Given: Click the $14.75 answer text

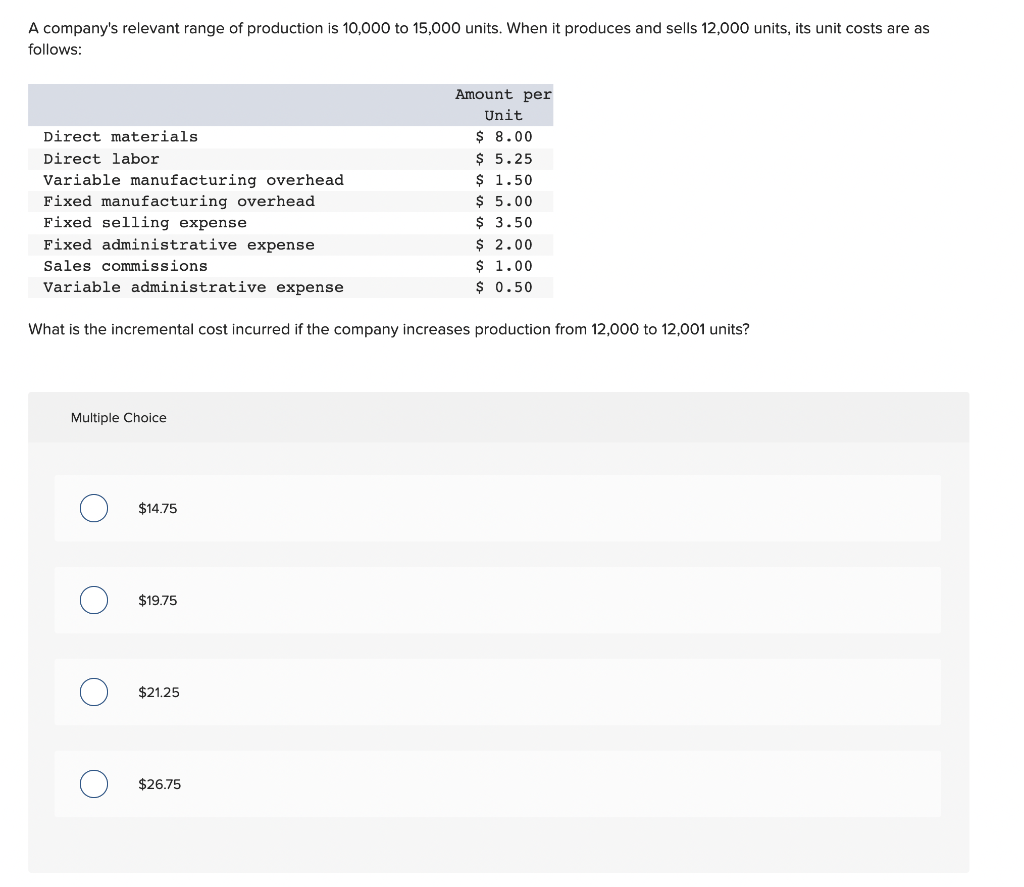Looking at the screenshot, I should (x=157, y=508).
